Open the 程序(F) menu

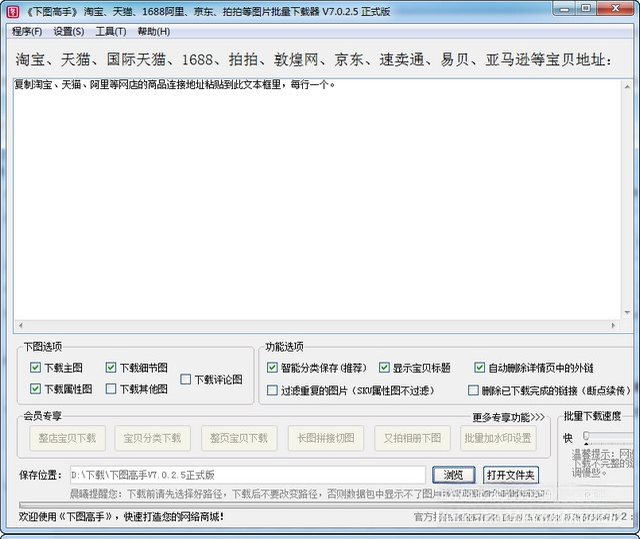point(27,31)
